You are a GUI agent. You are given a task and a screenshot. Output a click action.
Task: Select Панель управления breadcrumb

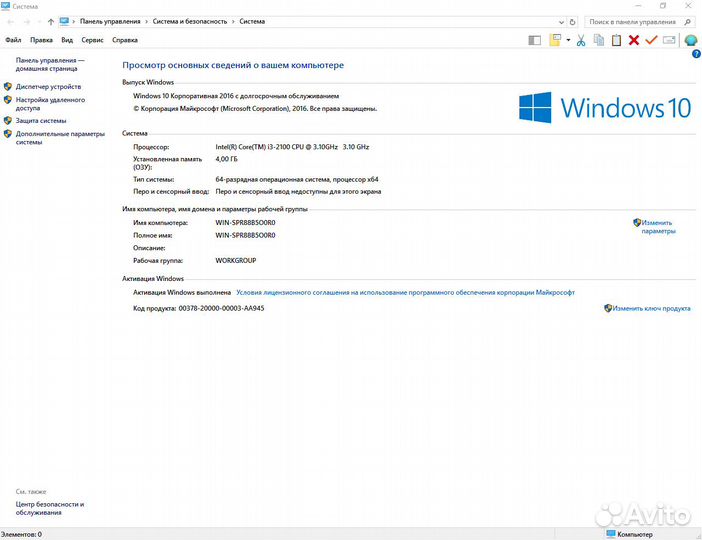point(110,21)
